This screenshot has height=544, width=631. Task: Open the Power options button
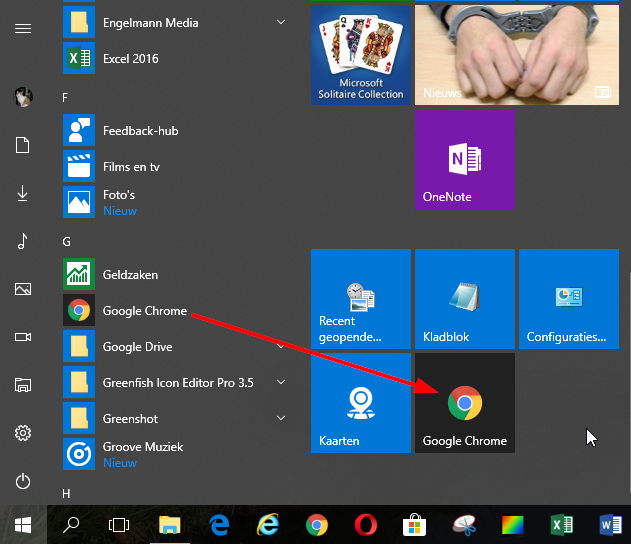point(23,481)
